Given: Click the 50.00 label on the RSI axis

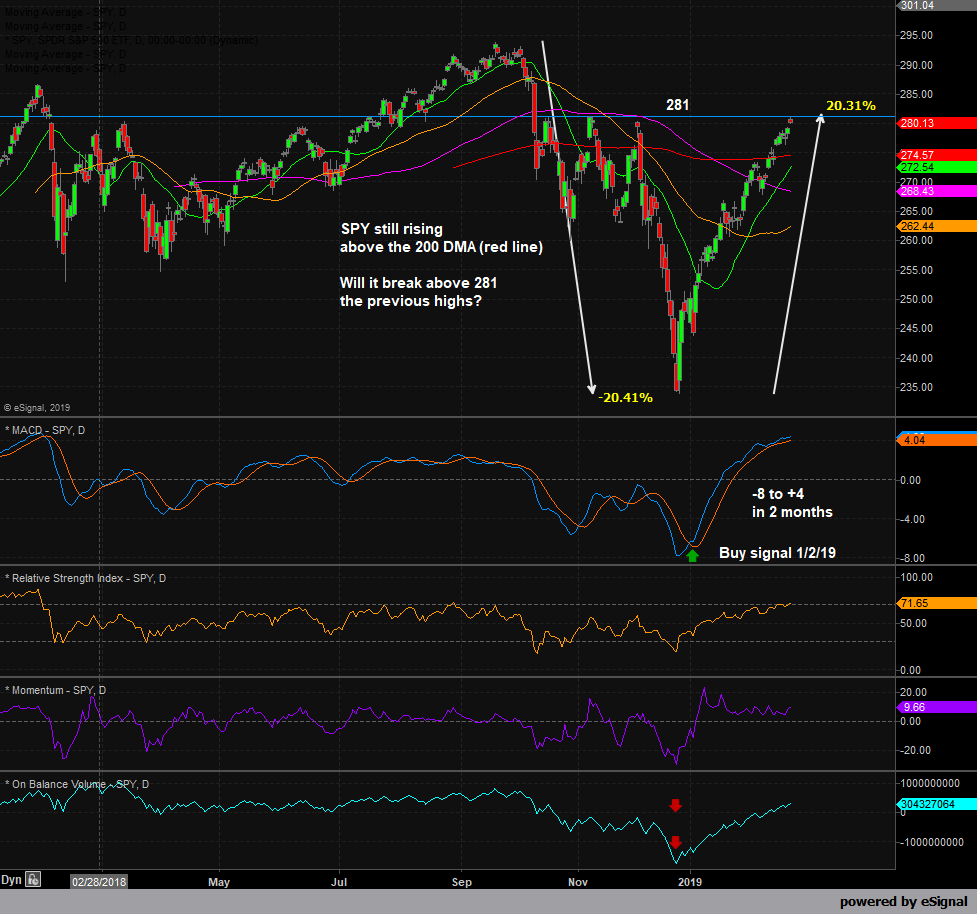Looking at the screenshot, I should [913, 624].
